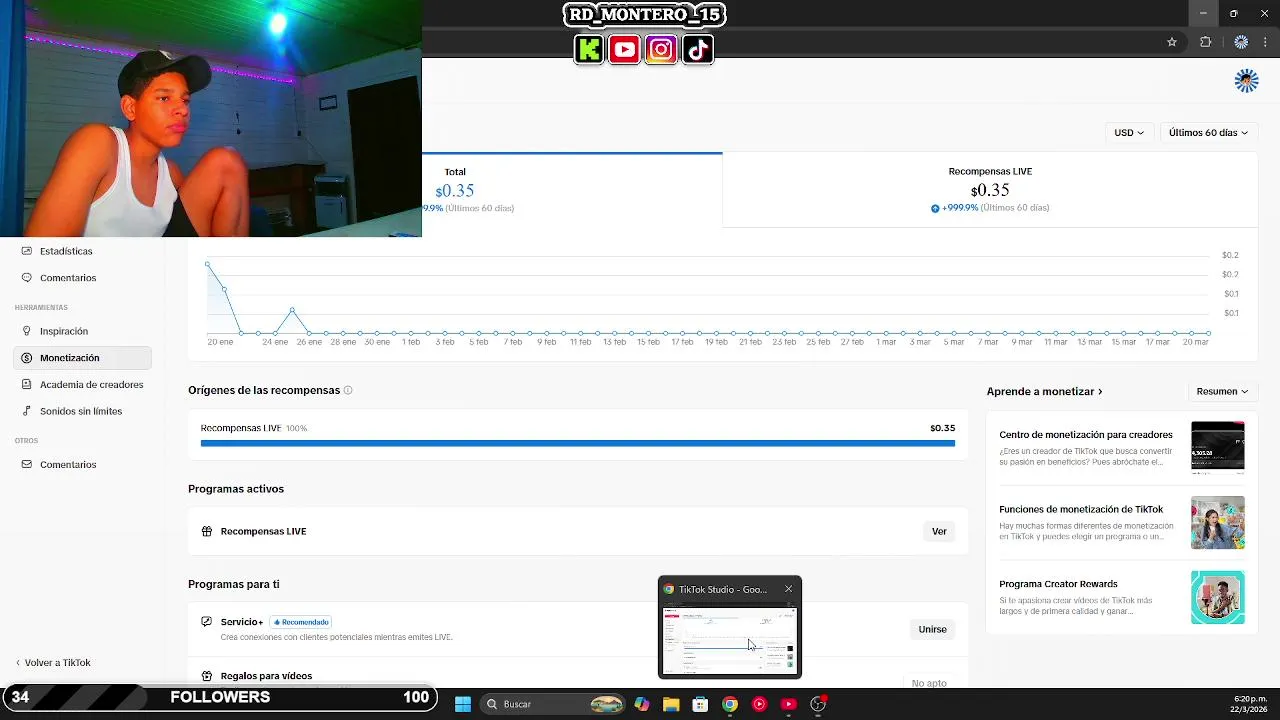This screenshot has width=1280, height=720.
Task: Open Sonidos sin límites
Action: [x=81, y=411]
